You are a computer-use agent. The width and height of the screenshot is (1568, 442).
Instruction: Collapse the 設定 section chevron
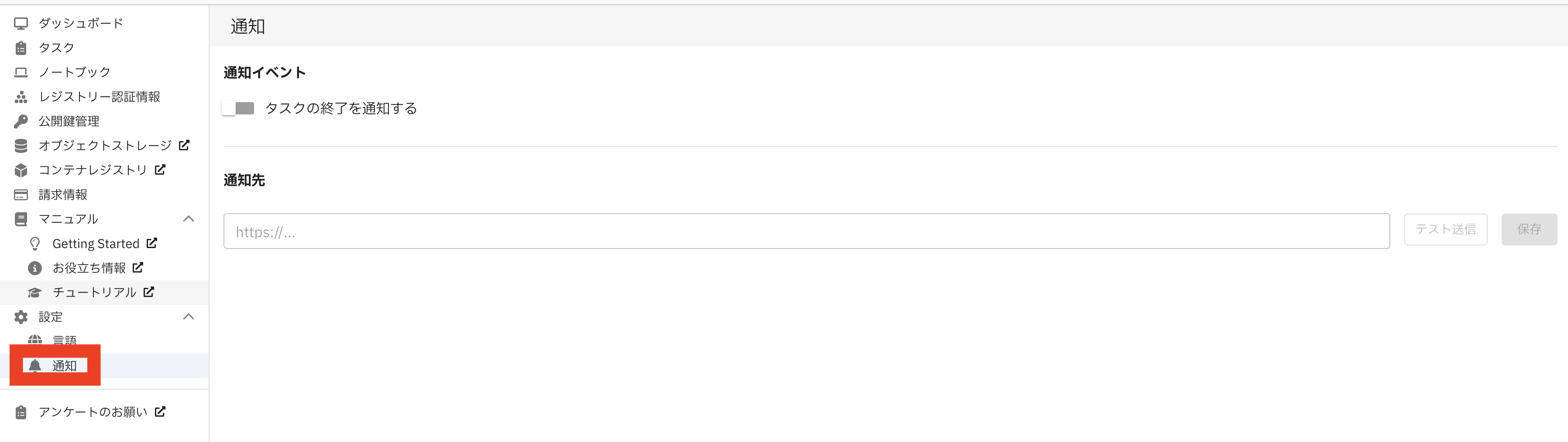(x=189, y=317)
